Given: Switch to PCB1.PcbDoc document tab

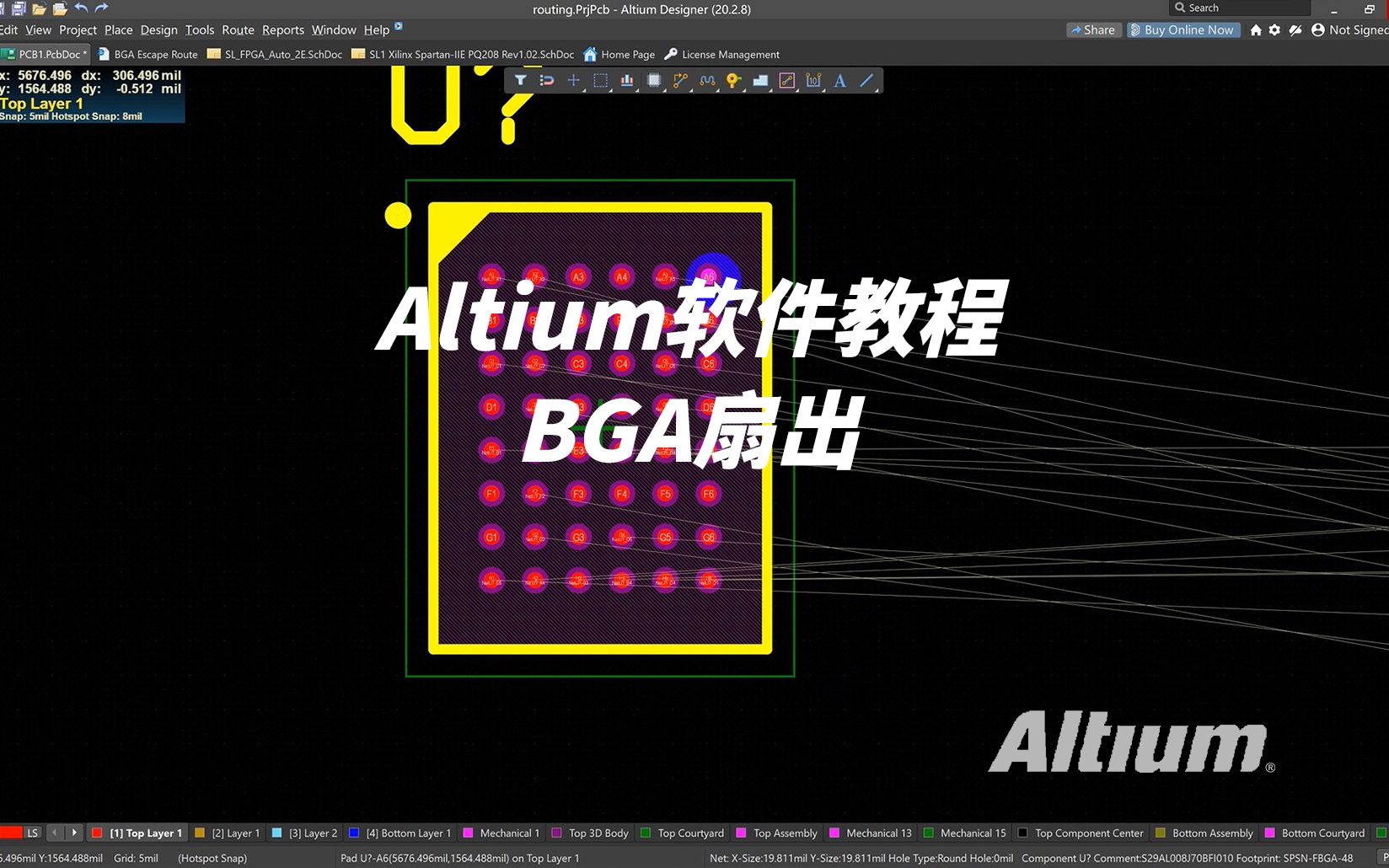Looking at the screenshot, I should click(46, 54).
